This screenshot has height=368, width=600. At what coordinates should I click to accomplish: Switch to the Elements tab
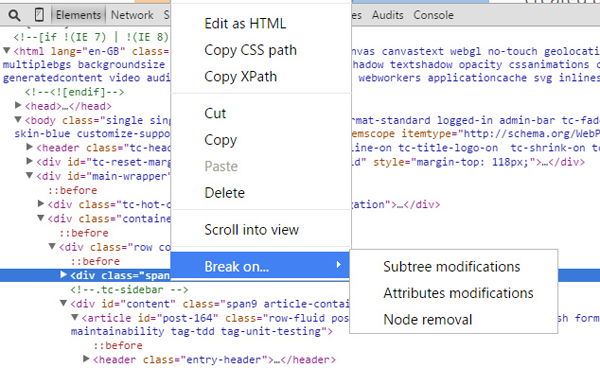78,15
